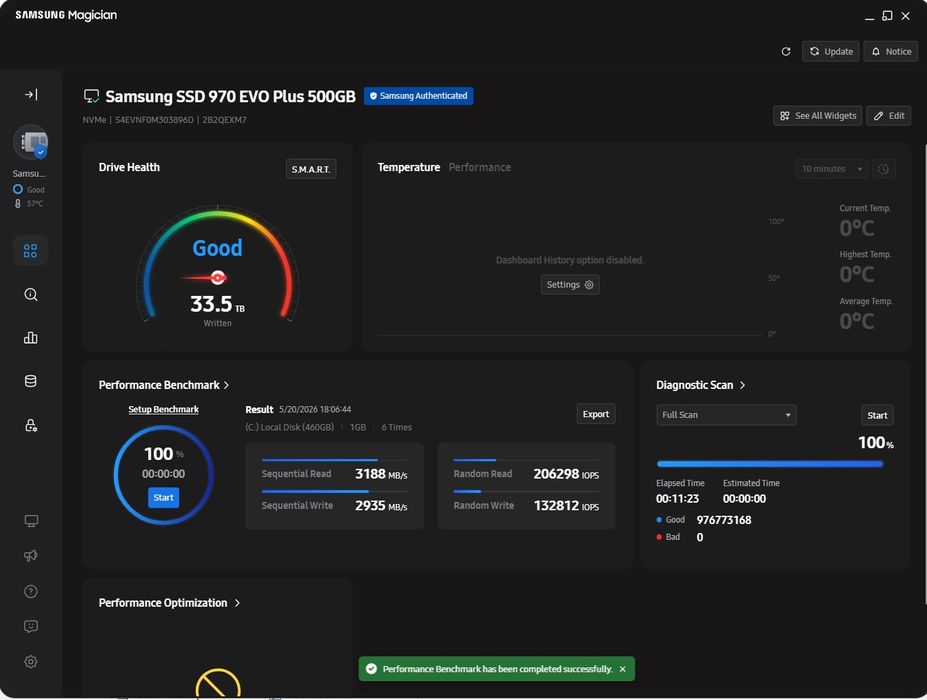
Task: Start the Diagnostic Scan
Action: click(877, 415)
